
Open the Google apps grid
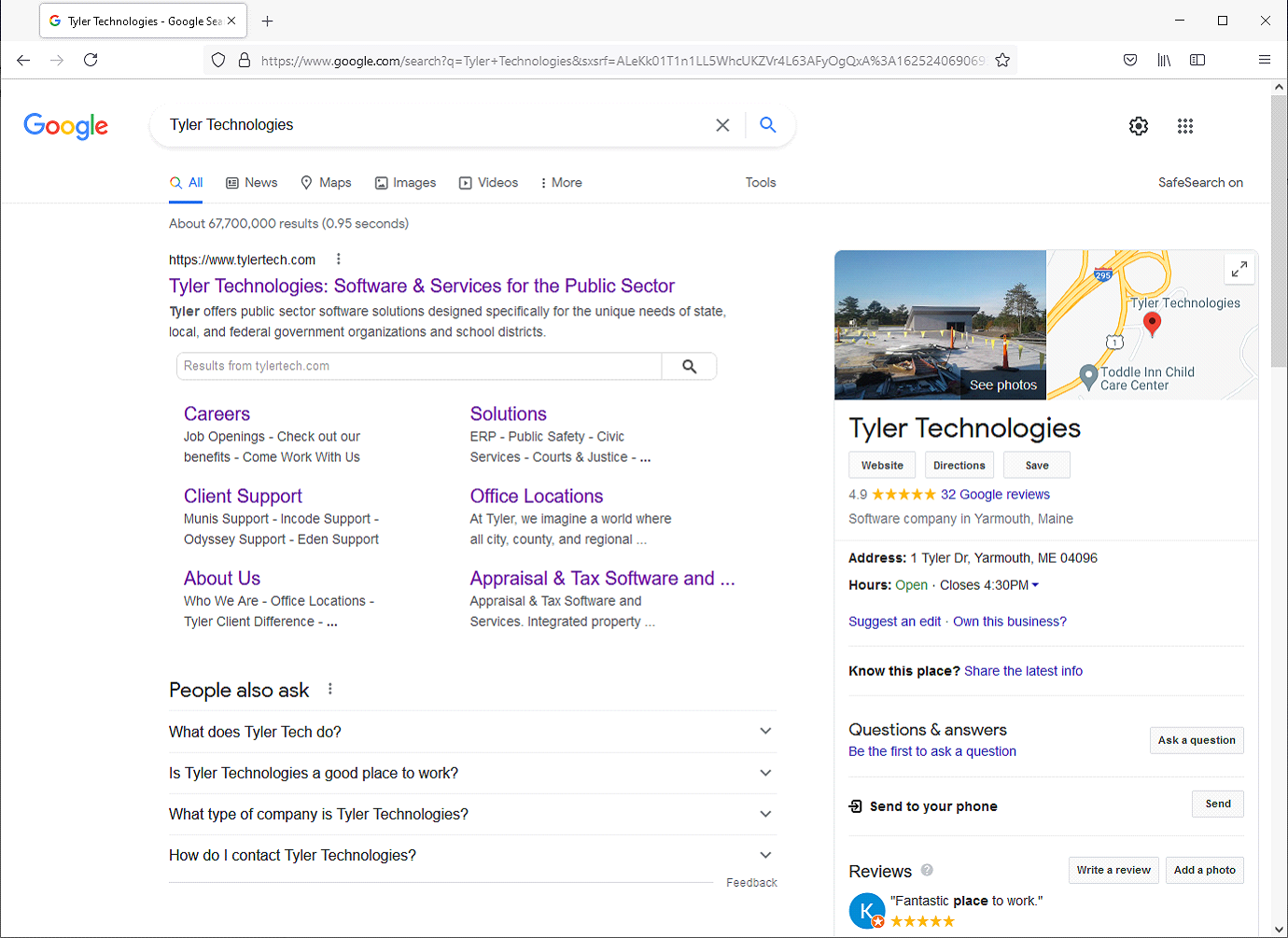click(1185, 126)
